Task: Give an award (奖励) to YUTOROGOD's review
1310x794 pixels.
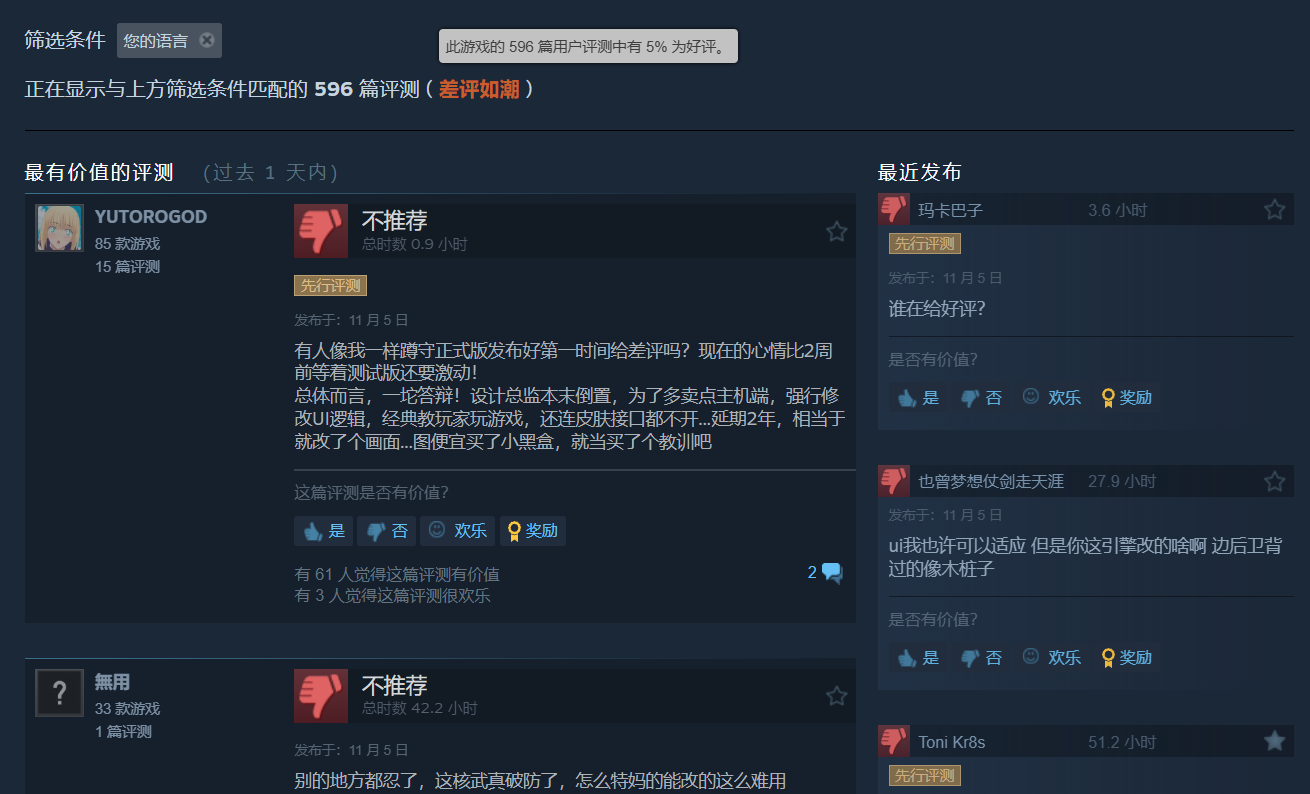Action: point(532,531)
